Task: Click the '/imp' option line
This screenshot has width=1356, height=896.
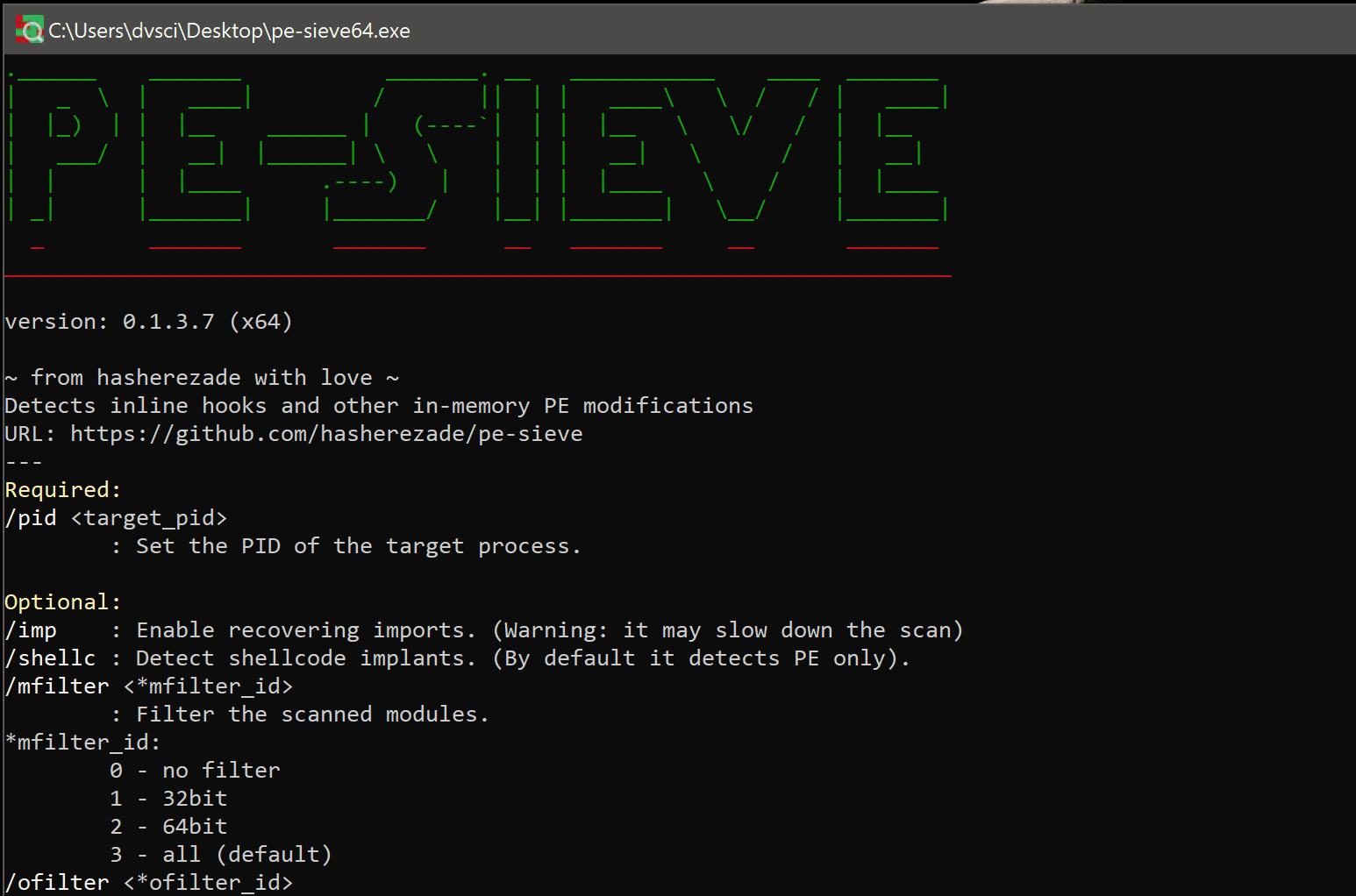Action: coord(484,630)
